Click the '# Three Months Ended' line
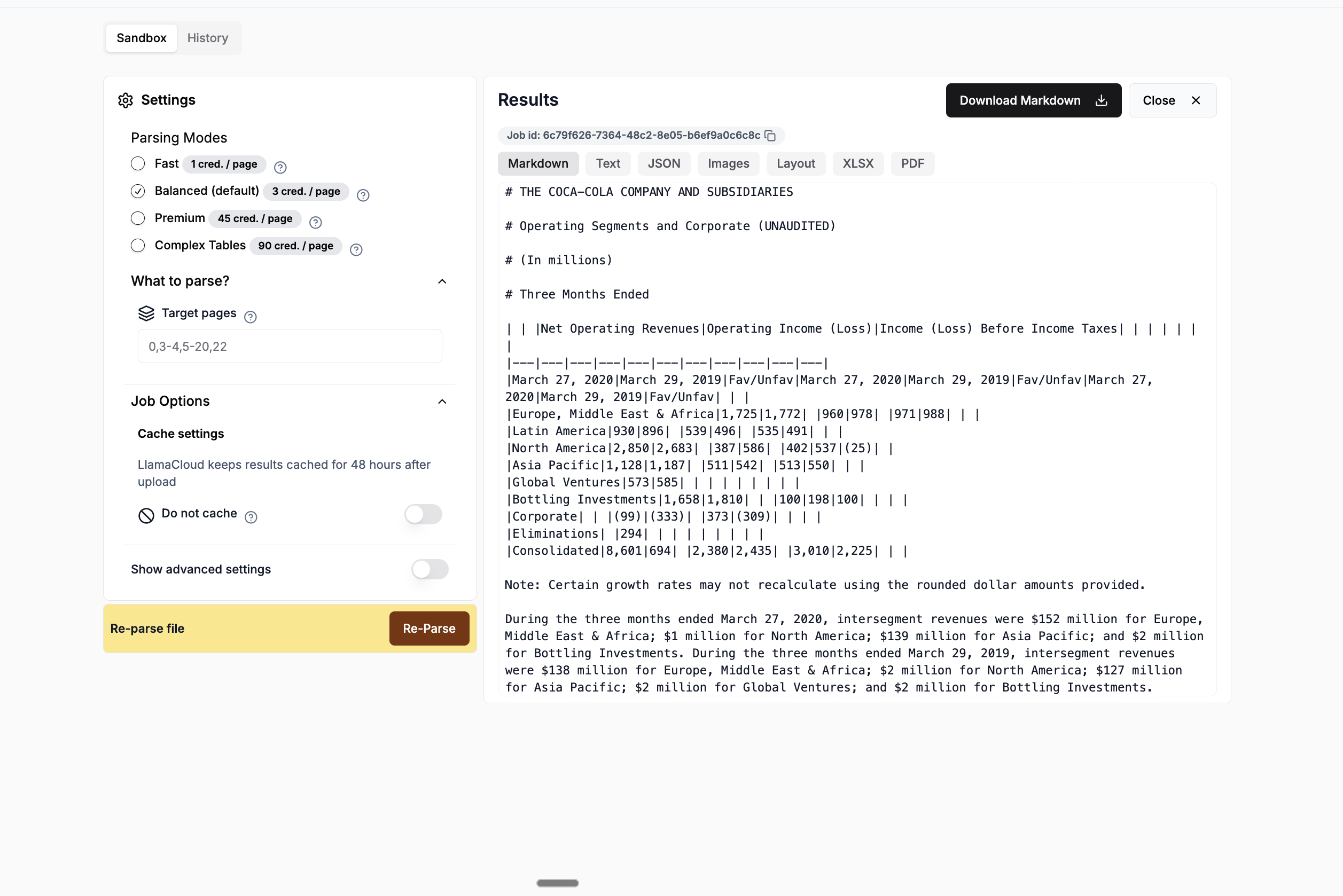The image size is (1343, 896). point(577,295)
